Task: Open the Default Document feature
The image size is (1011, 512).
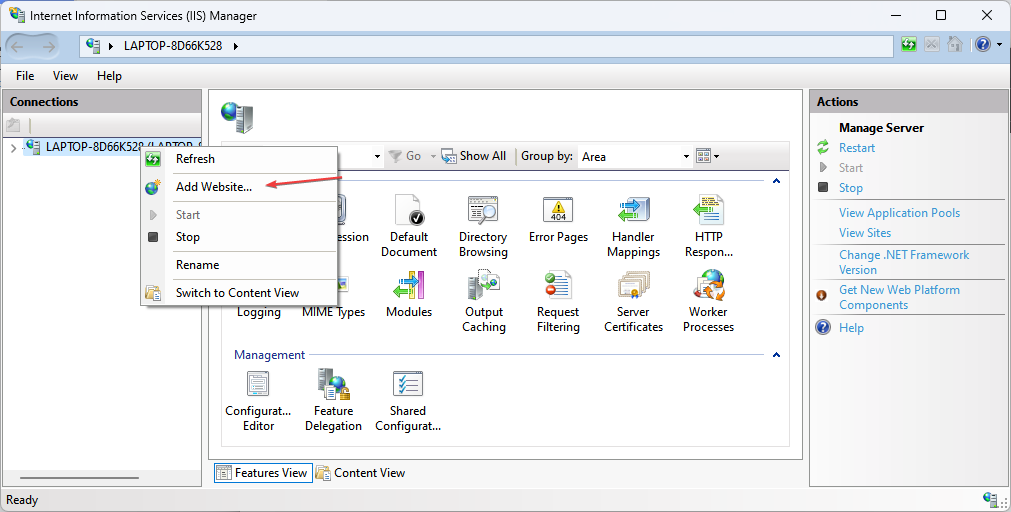Action: click(409, 226)
